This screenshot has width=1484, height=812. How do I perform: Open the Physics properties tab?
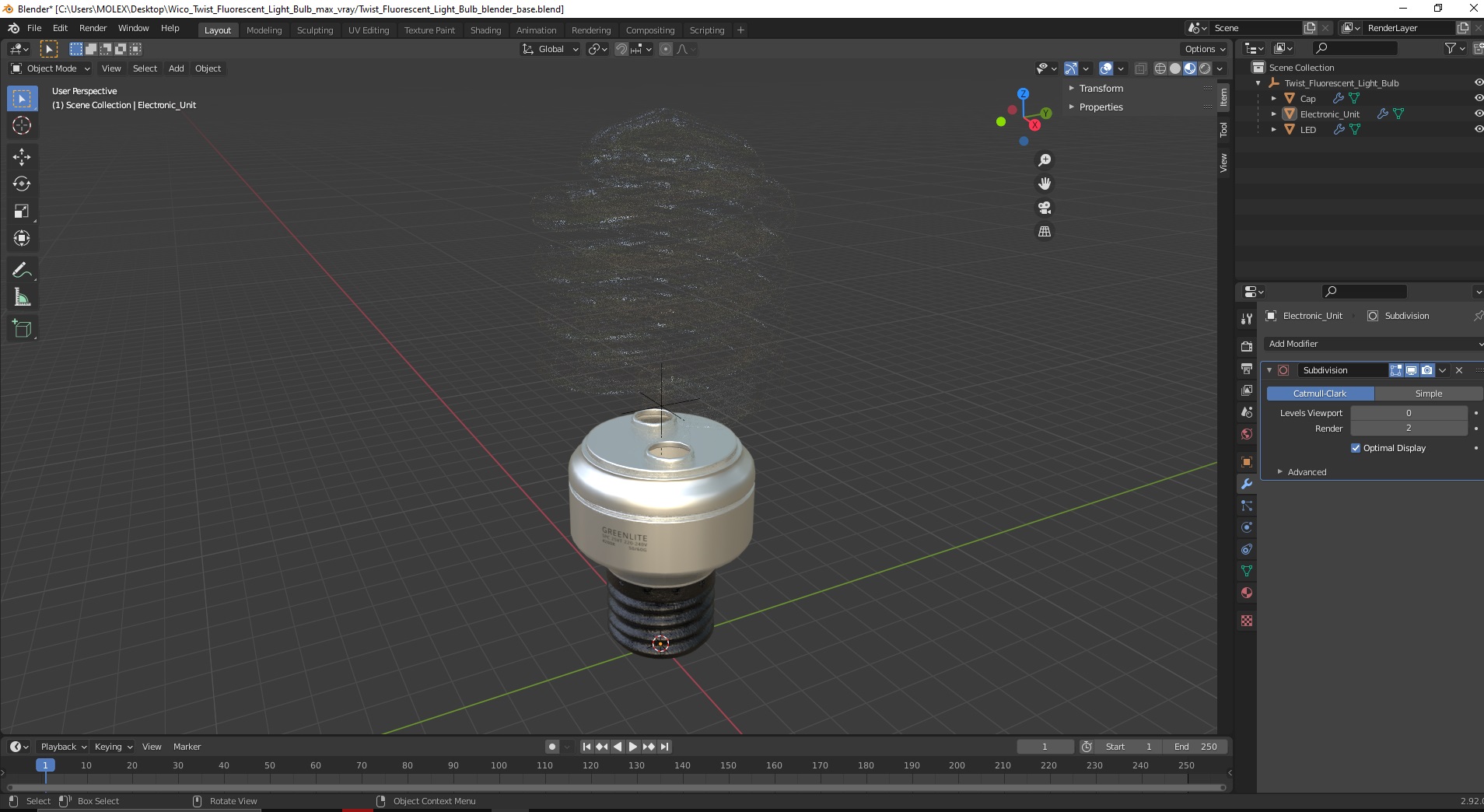[1247, 527]
